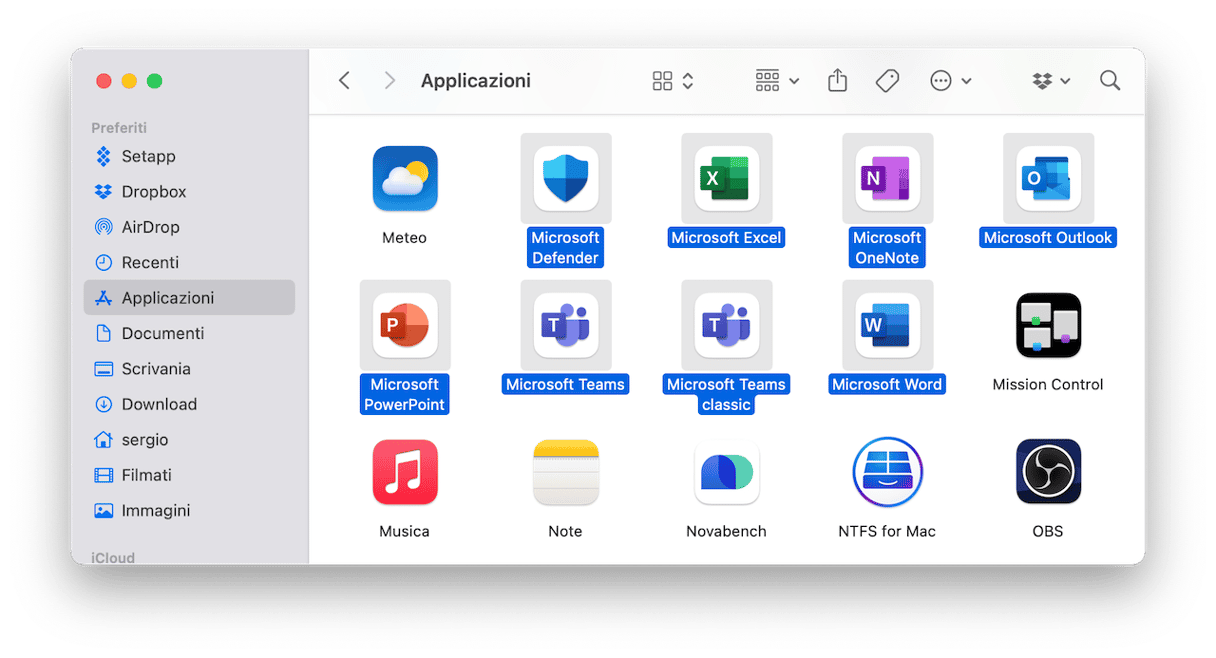Open the Microsoft Excel app icon
The height and width of the screenshot is (658, 1216).
click(x=726, y=179)
